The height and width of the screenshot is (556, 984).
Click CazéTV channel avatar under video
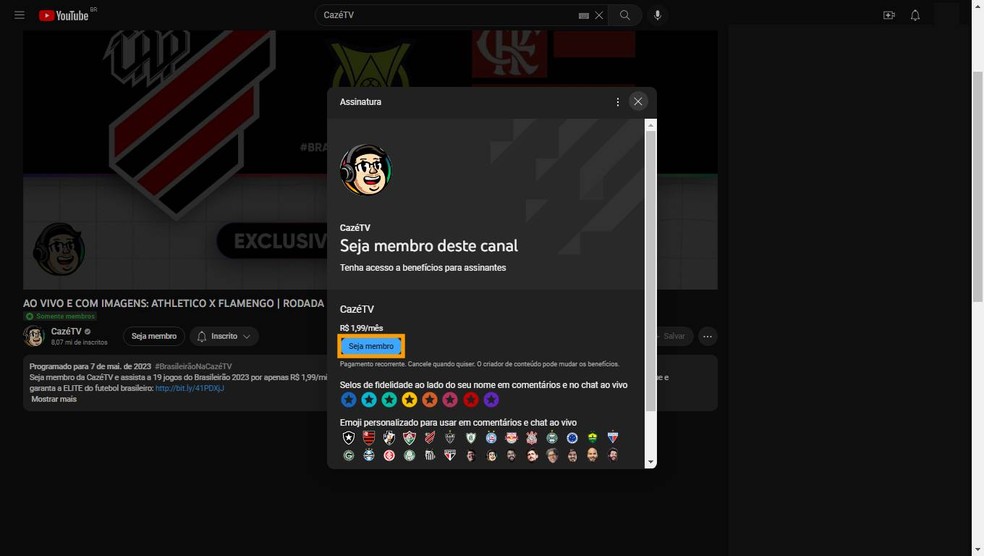(x=34, y=336)
